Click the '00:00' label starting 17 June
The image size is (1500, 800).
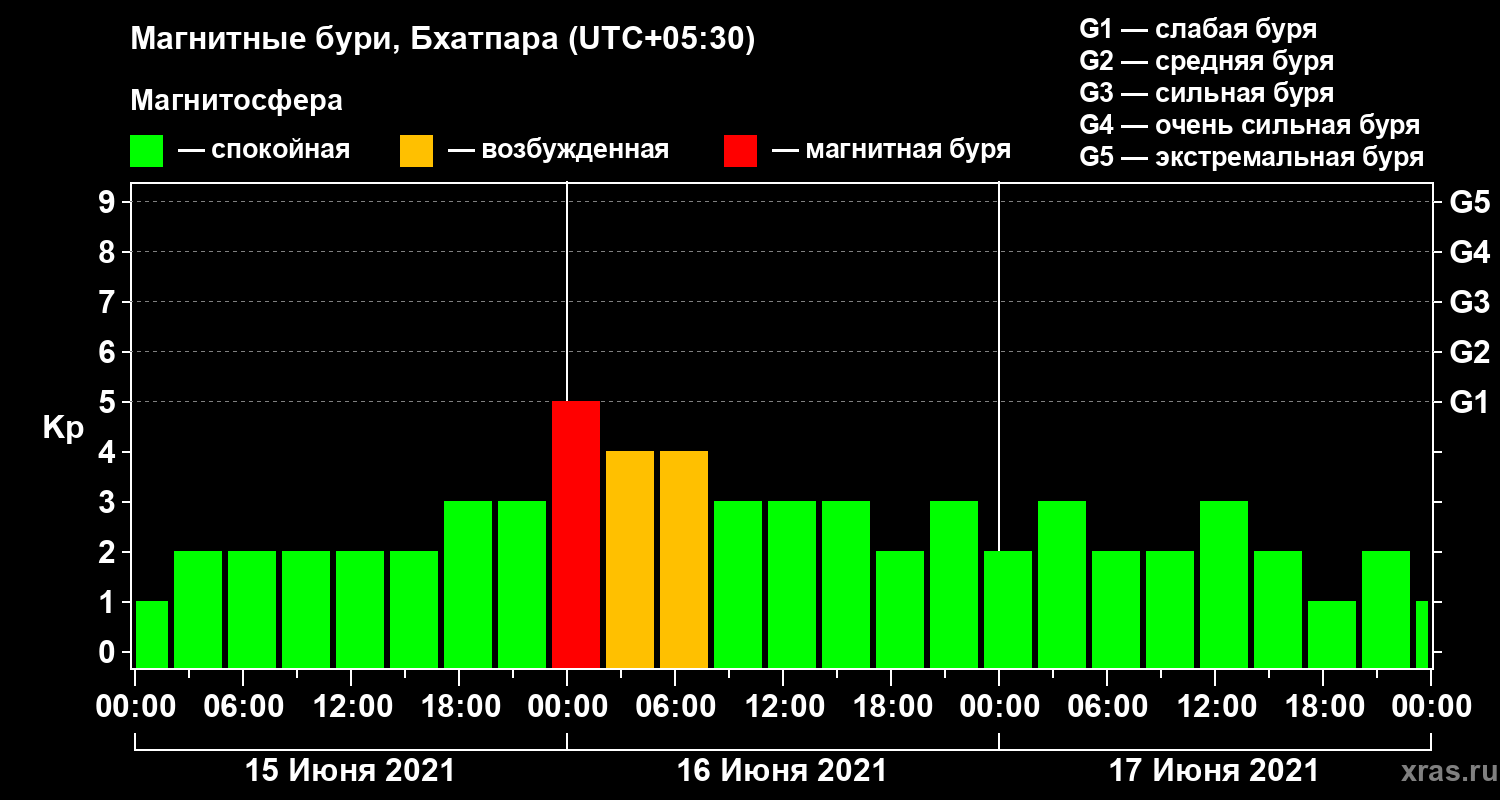[999, 707]
